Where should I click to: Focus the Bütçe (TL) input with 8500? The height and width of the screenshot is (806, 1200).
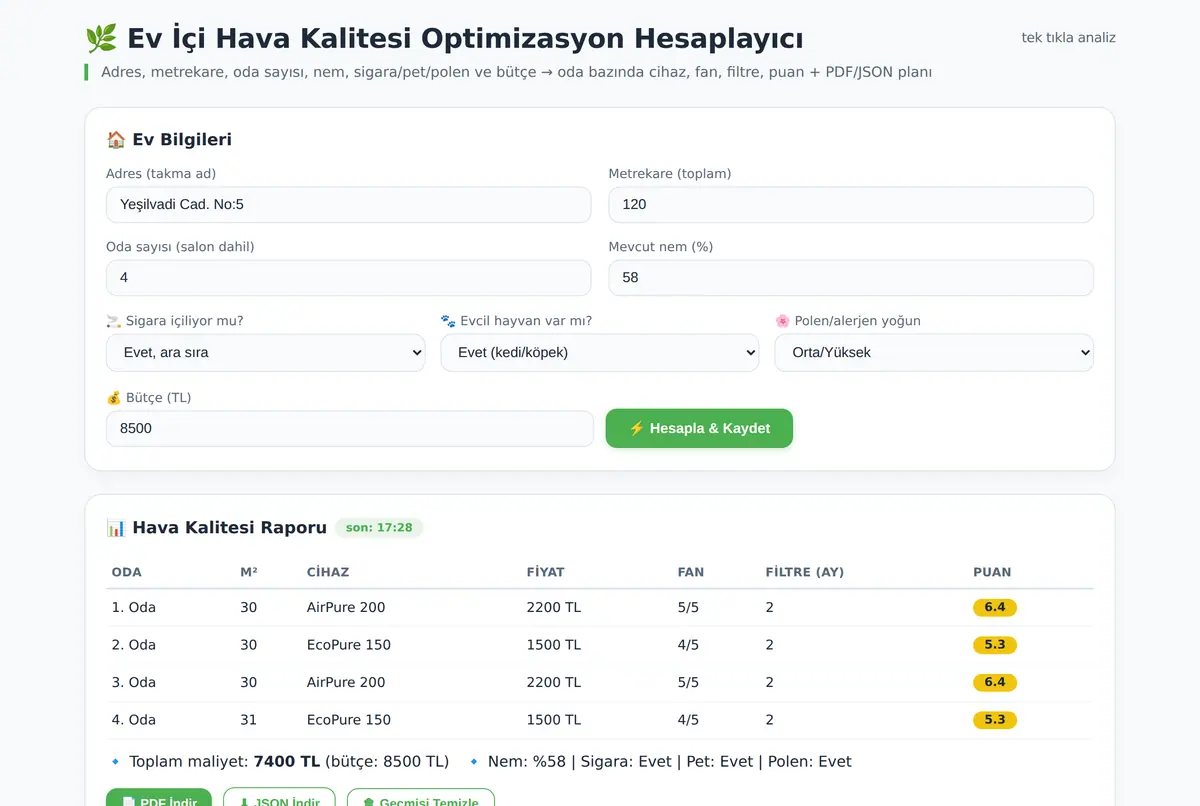(x=350, y=428)
